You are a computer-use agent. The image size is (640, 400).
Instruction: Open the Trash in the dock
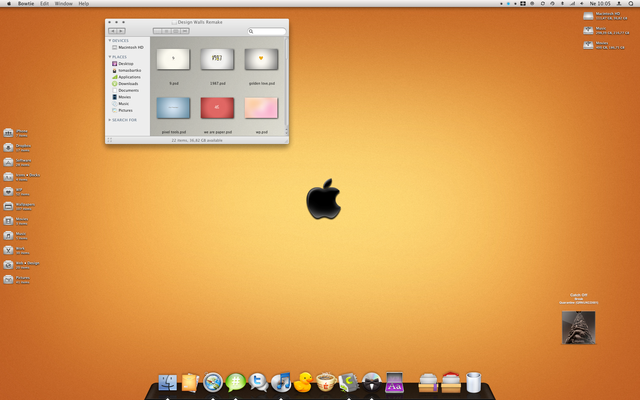click(x=474, y=382)
